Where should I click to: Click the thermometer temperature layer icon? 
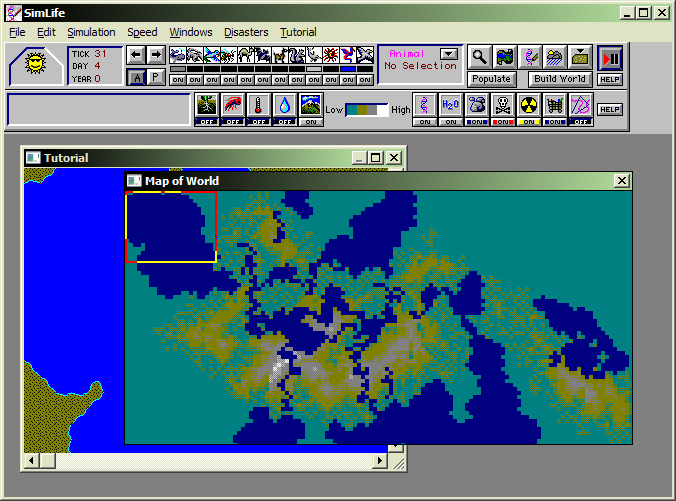tap(258, 105)
